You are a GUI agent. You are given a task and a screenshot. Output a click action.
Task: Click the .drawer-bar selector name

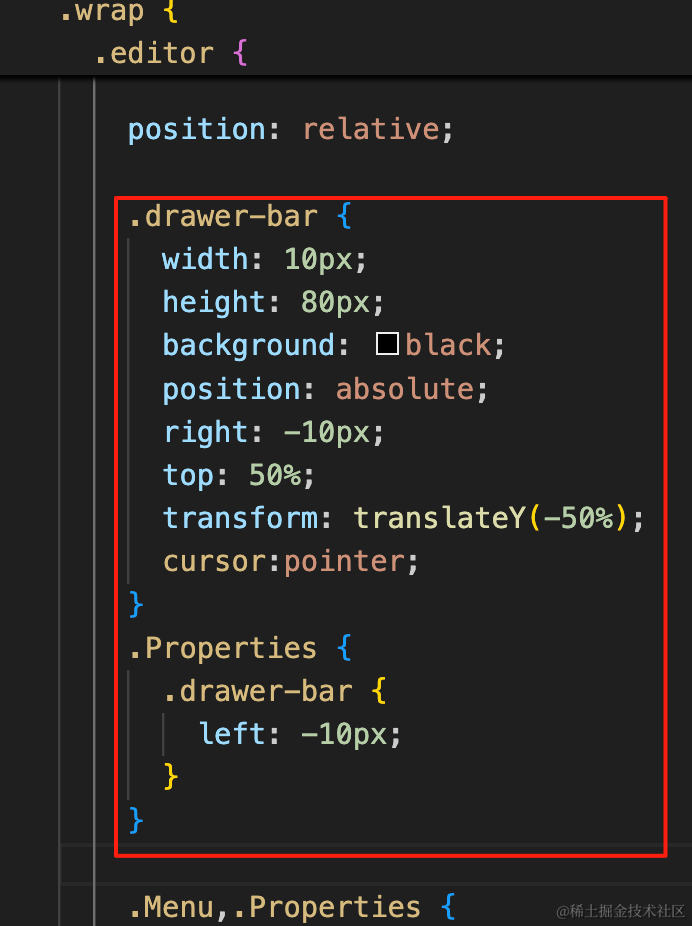223,216
